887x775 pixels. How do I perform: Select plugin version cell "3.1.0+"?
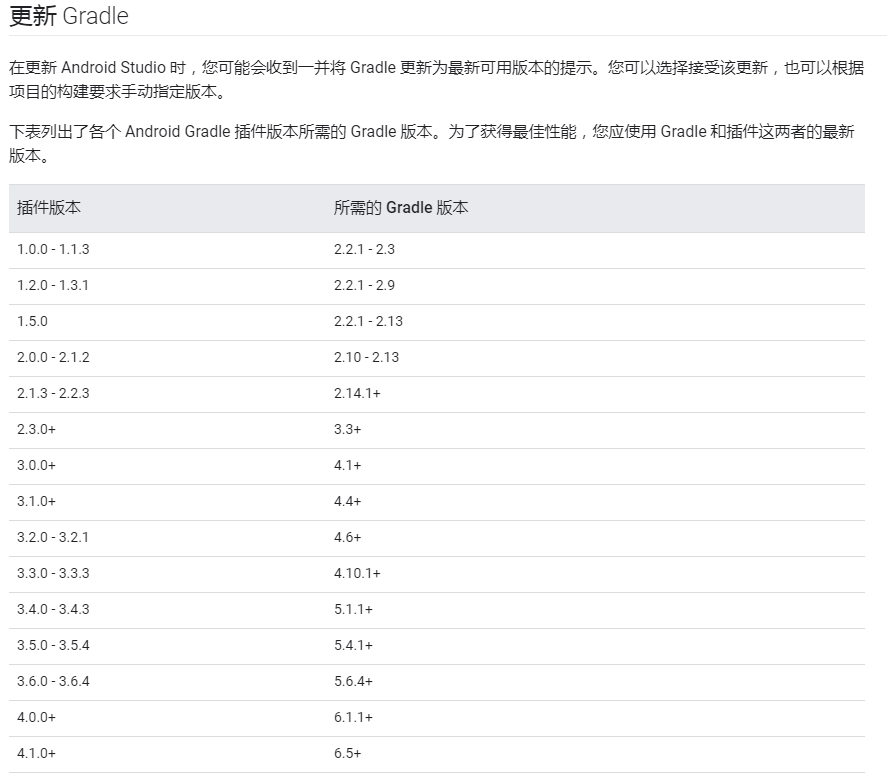tap(36, 502)
